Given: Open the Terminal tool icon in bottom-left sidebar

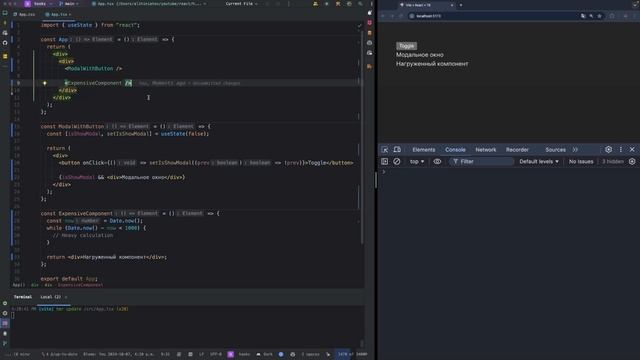Looking at the screenshot, I should (5, 323).
